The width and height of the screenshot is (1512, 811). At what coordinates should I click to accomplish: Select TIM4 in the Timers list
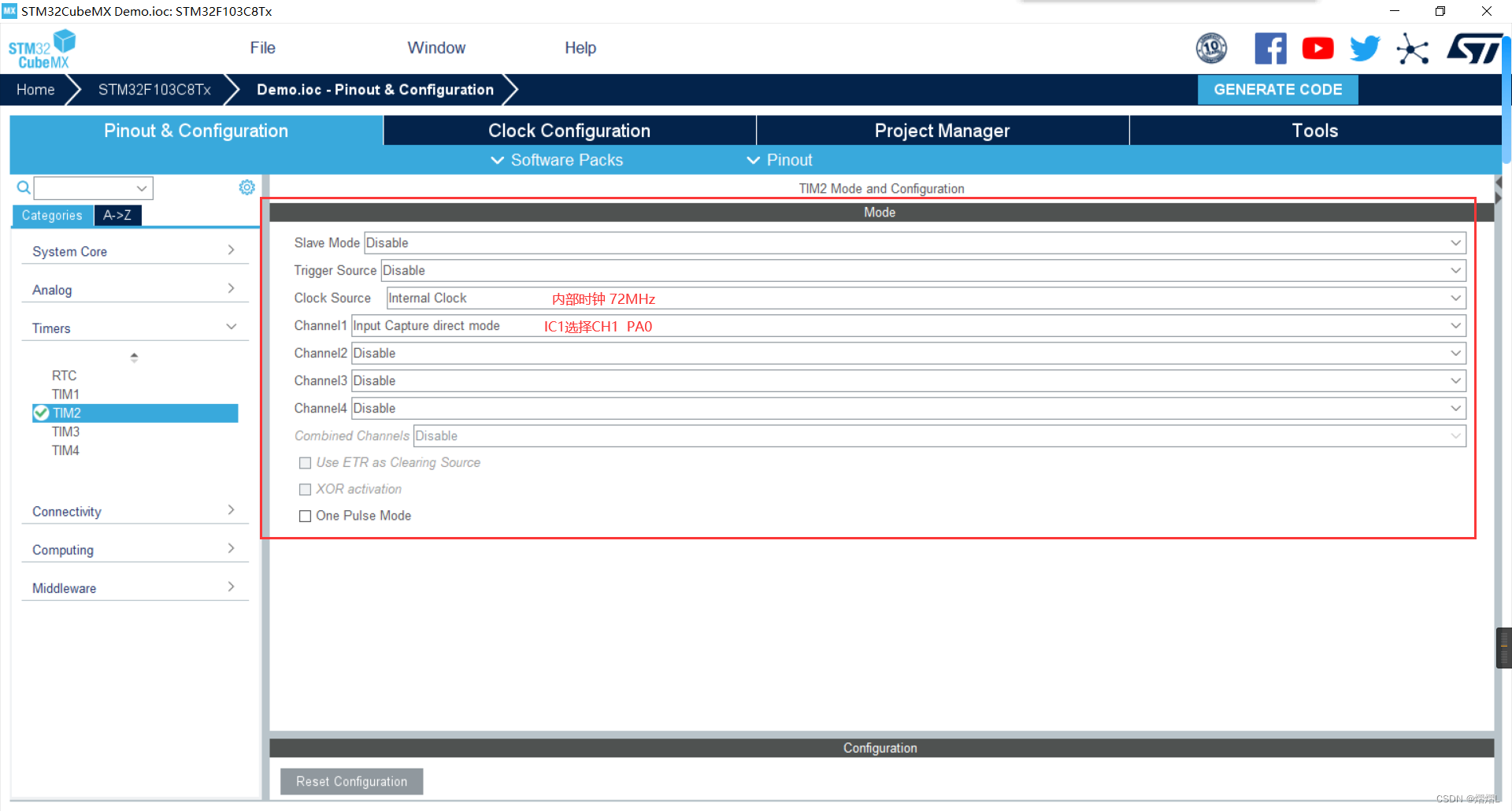tap(65, 451)
